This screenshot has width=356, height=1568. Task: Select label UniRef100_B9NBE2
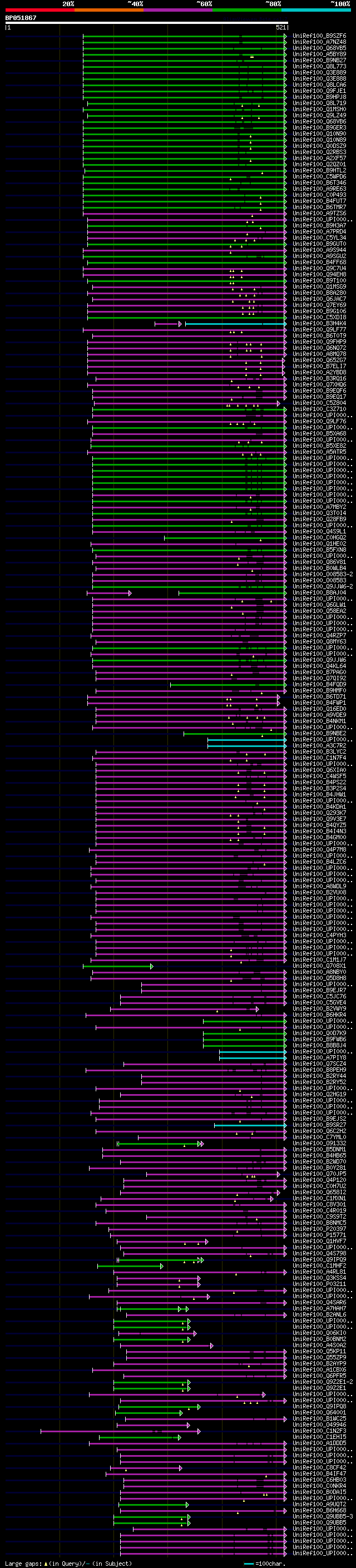(319, 734)
